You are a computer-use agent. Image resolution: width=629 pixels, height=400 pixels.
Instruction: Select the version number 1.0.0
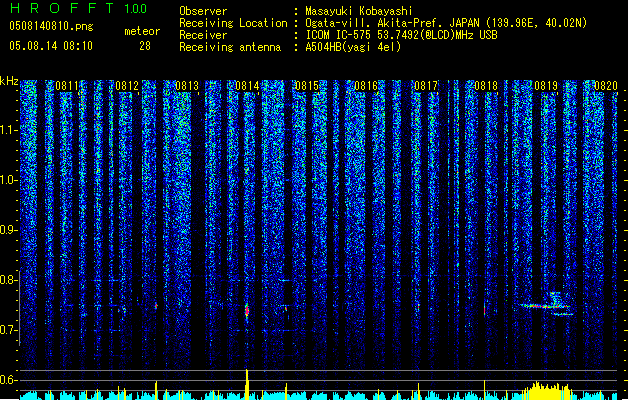136,9
